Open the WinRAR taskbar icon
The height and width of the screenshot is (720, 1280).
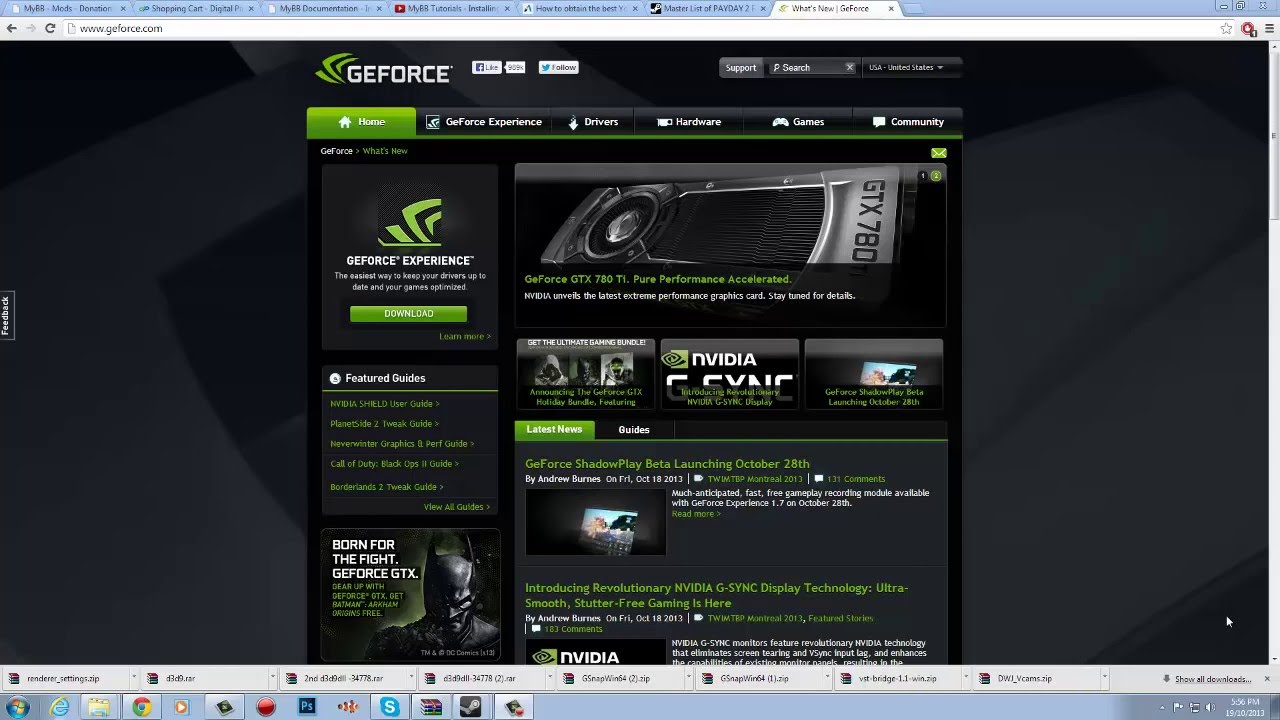click(x=430, y=707)
